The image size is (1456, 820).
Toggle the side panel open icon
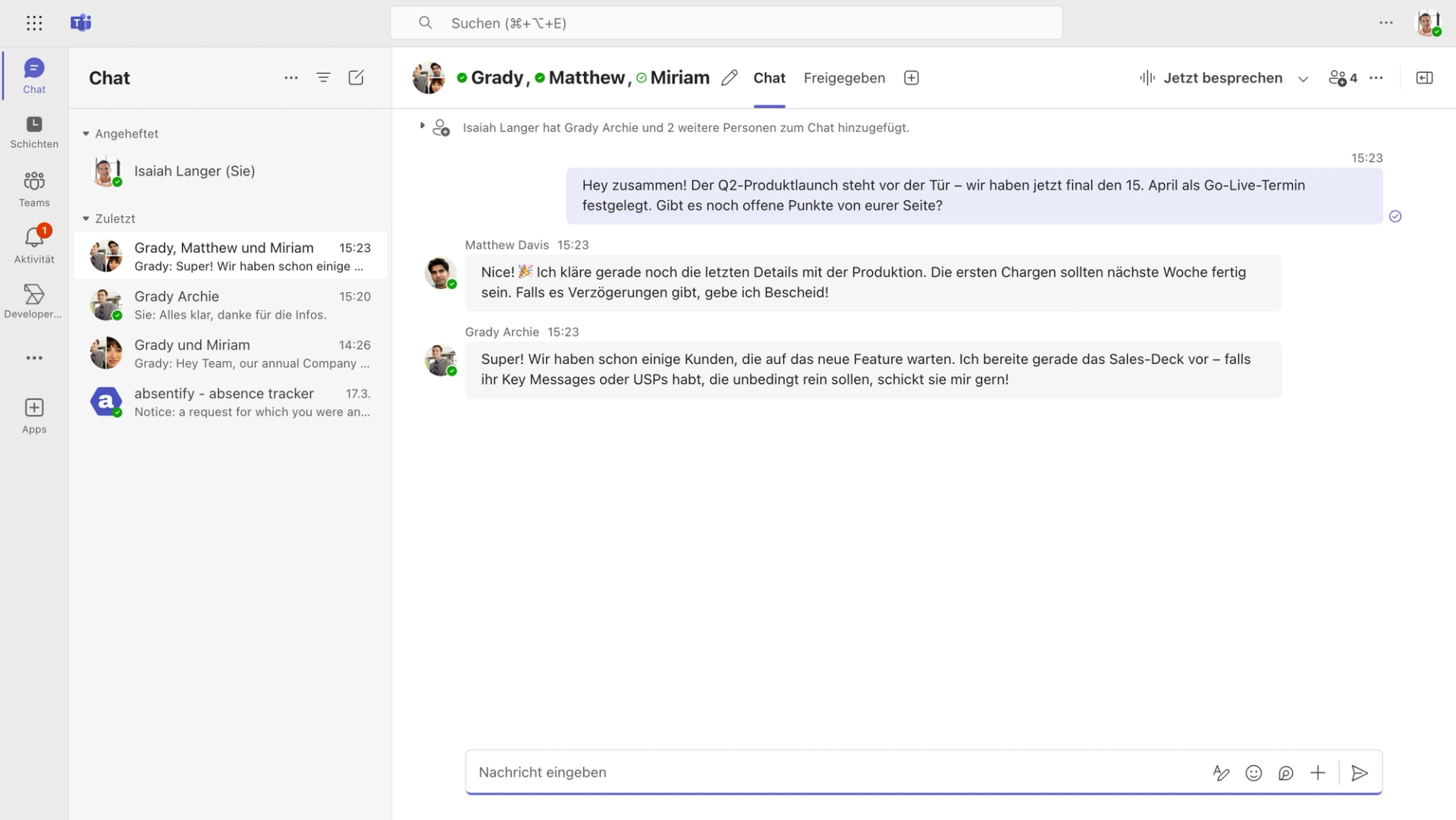click(1424, 78)
